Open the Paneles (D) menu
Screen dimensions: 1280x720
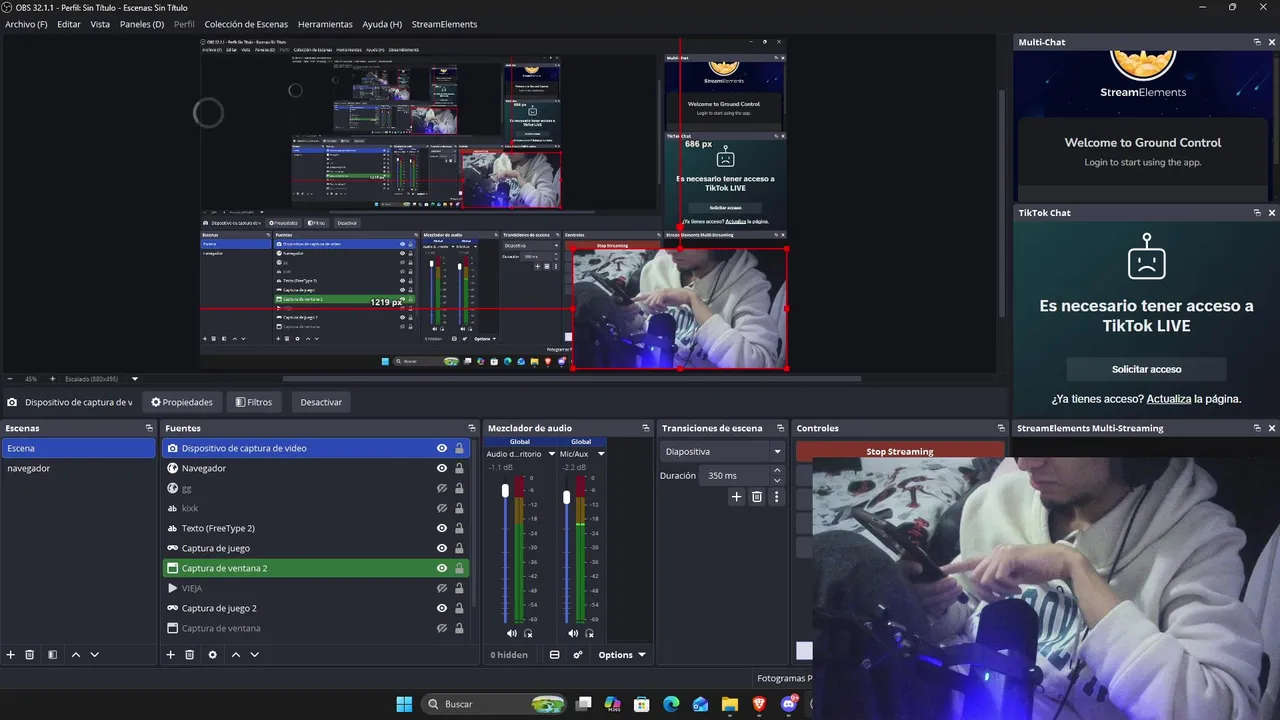(x=142, y=24)
